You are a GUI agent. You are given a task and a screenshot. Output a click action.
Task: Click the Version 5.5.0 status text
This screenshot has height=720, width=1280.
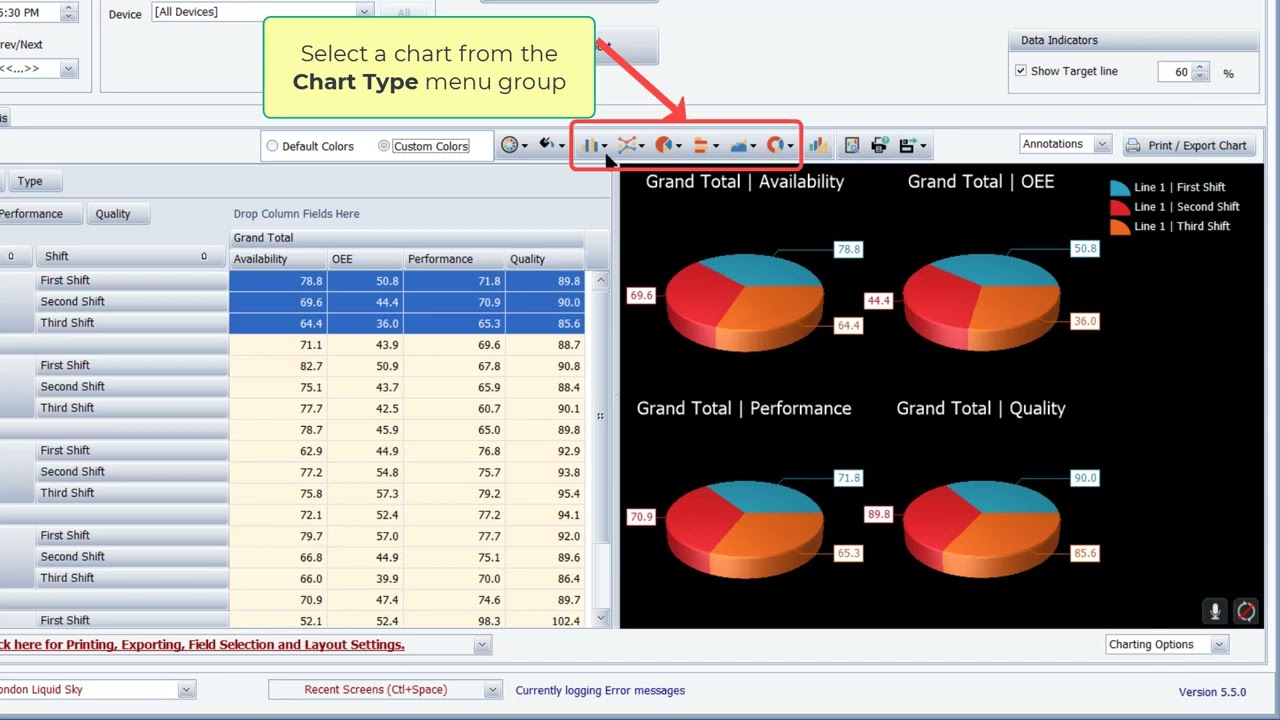[x=1212, y=692]
